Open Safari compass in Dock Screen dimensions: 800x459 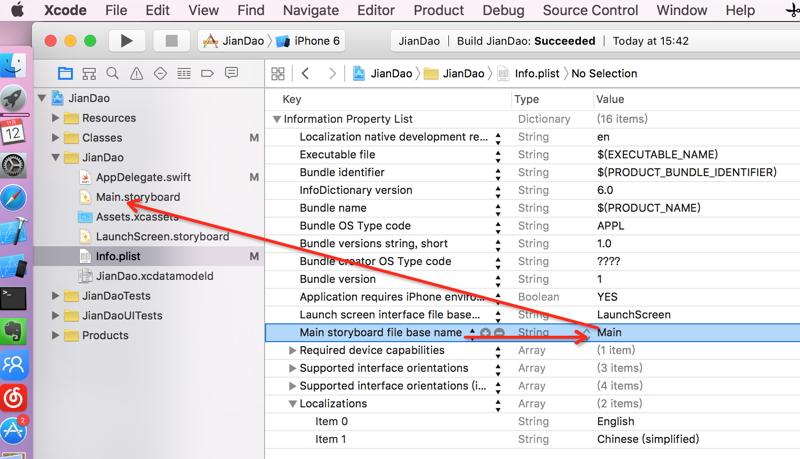click(13, 198)
